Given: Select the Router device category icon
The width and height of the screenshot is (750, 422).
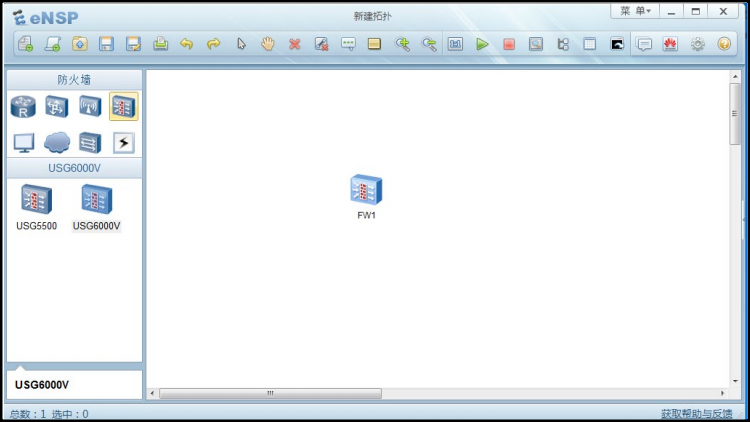Looking at the screenshot, I should [x=24, y=106].
